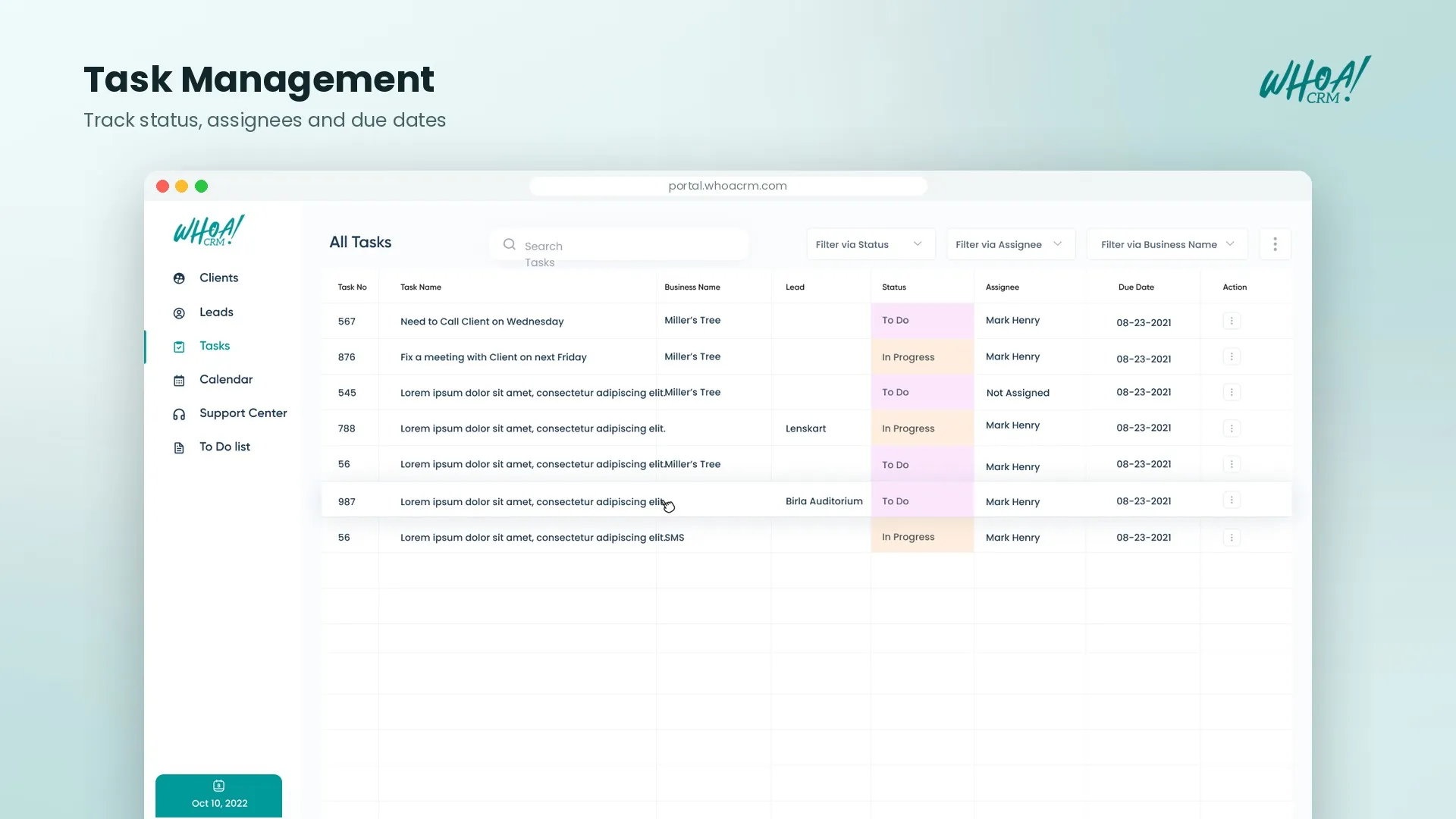This screenshot has width=1456, height=819.
Task: Click task number 788
Action: tap(347, 428)
